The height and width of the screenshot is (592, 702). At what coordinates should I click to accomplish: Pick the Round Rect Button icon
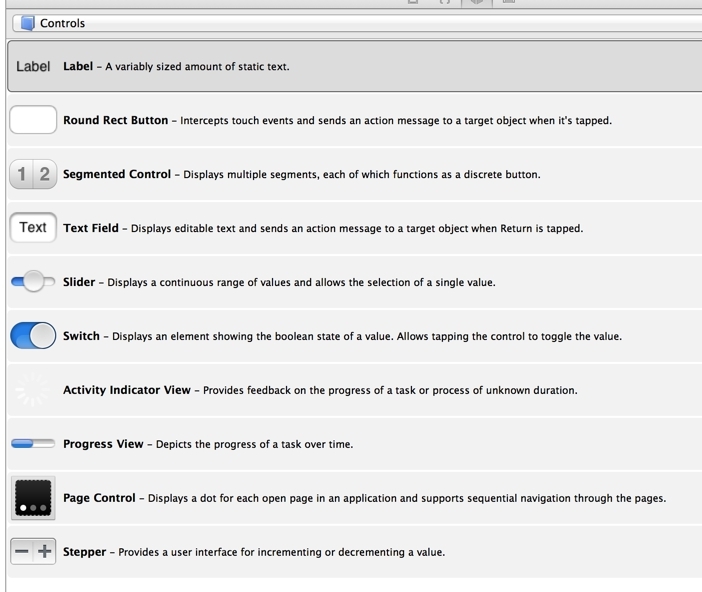[33, 120]
